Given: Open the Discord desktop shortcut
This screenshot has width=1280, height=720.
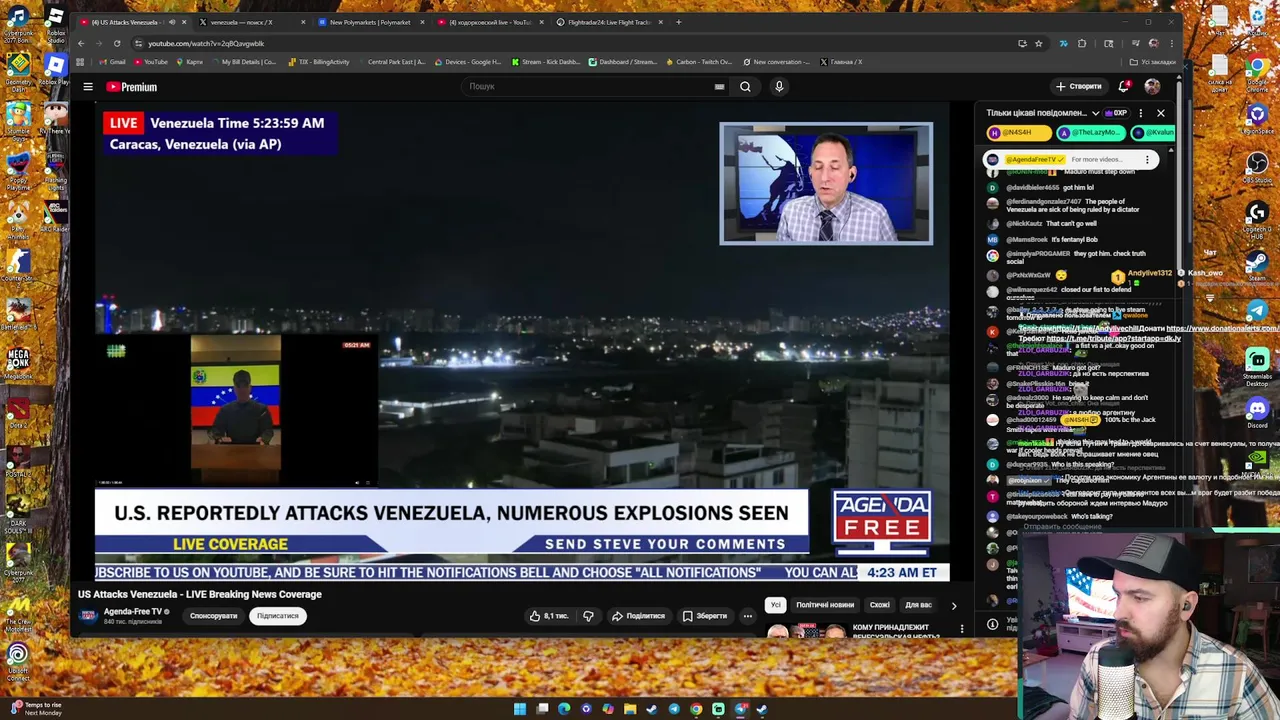Looking at the screenshot, I should tap(1257, 412).
